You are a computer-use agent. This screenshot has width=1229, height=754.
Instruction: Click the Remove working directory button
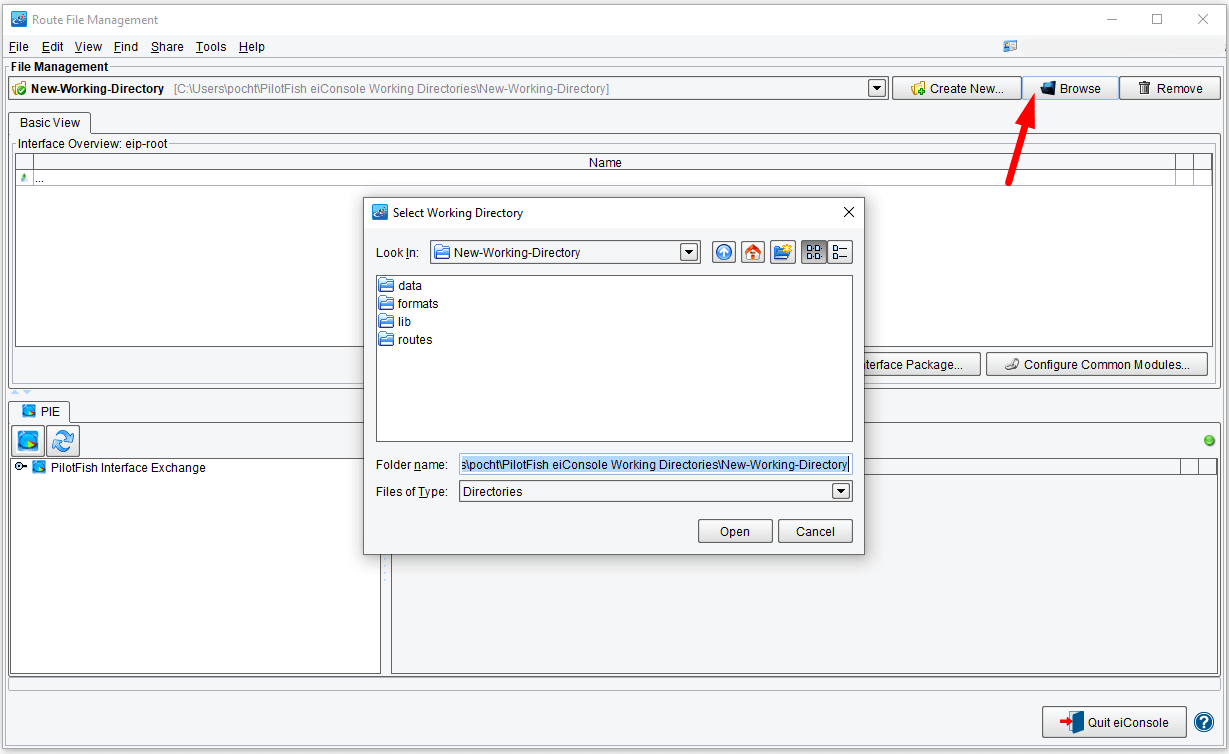point(1170,88)
